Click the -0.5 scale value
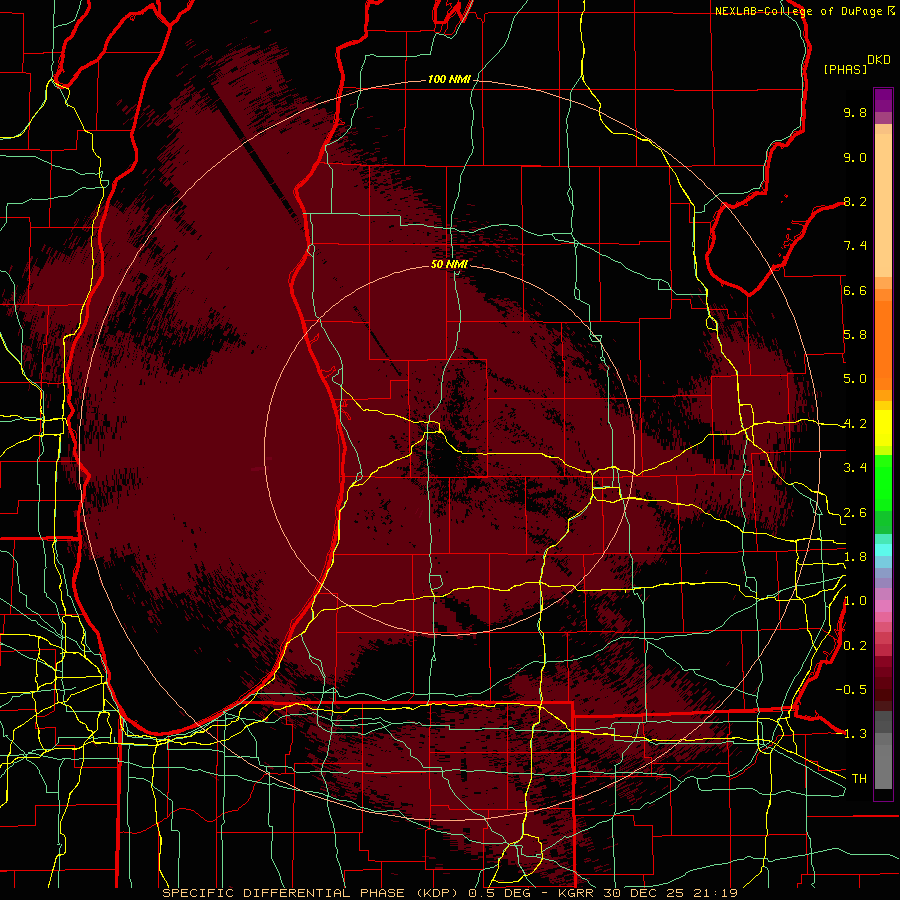 click(x=851, y=690)
